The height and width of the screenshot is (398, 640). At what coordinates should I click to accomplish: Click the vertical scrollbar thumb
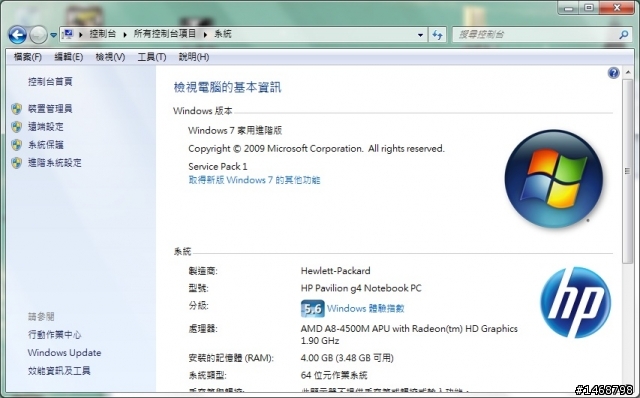(627, 171)
